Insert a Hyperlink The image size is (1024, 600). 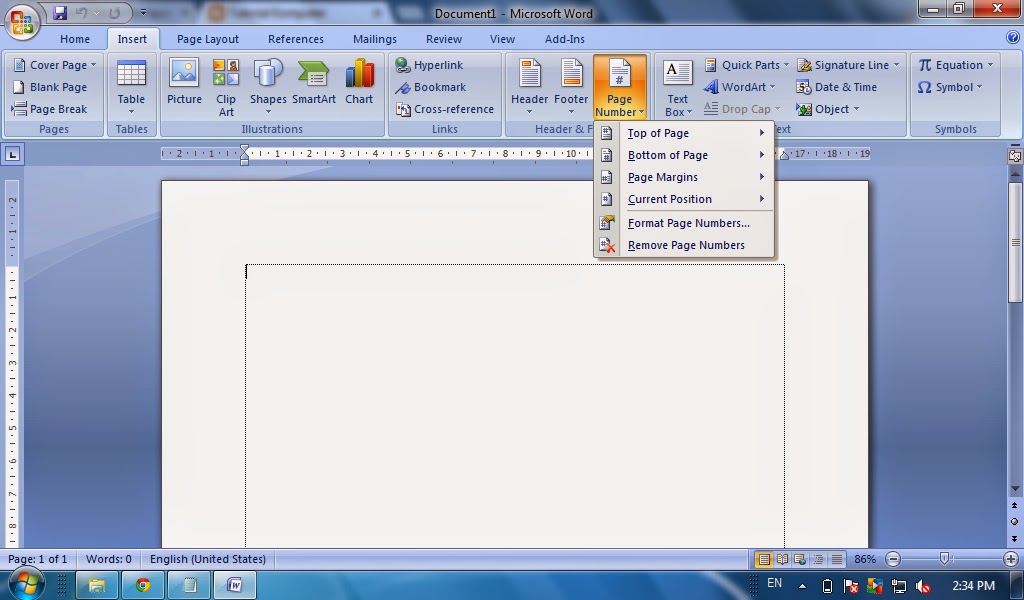(x=430, y=65)
